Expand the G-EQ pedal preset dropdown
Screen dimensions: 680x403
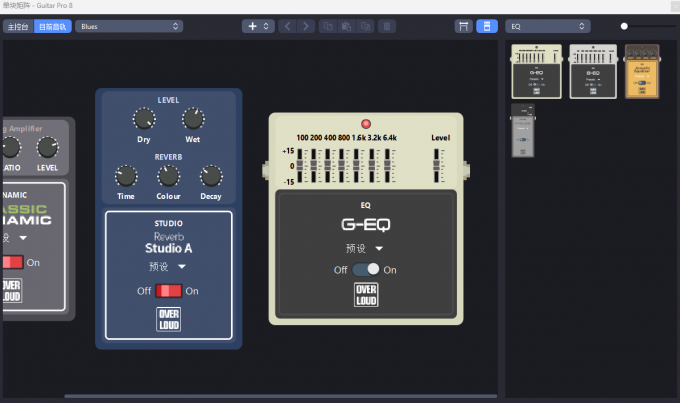click(x=366, y=248)
